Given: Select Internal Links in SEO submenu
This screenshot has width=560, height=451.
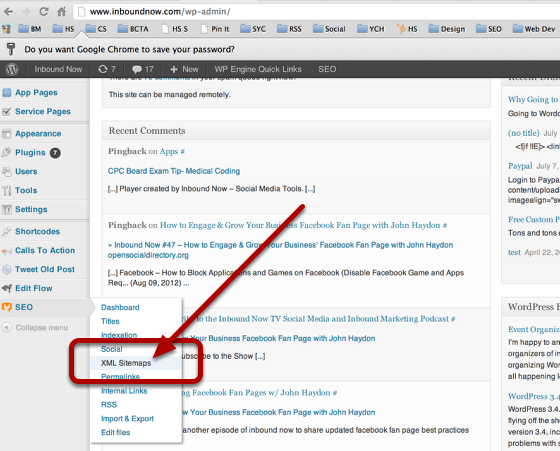Looking at the screenshot, I should pyautogui.click(x=124, y=391).
